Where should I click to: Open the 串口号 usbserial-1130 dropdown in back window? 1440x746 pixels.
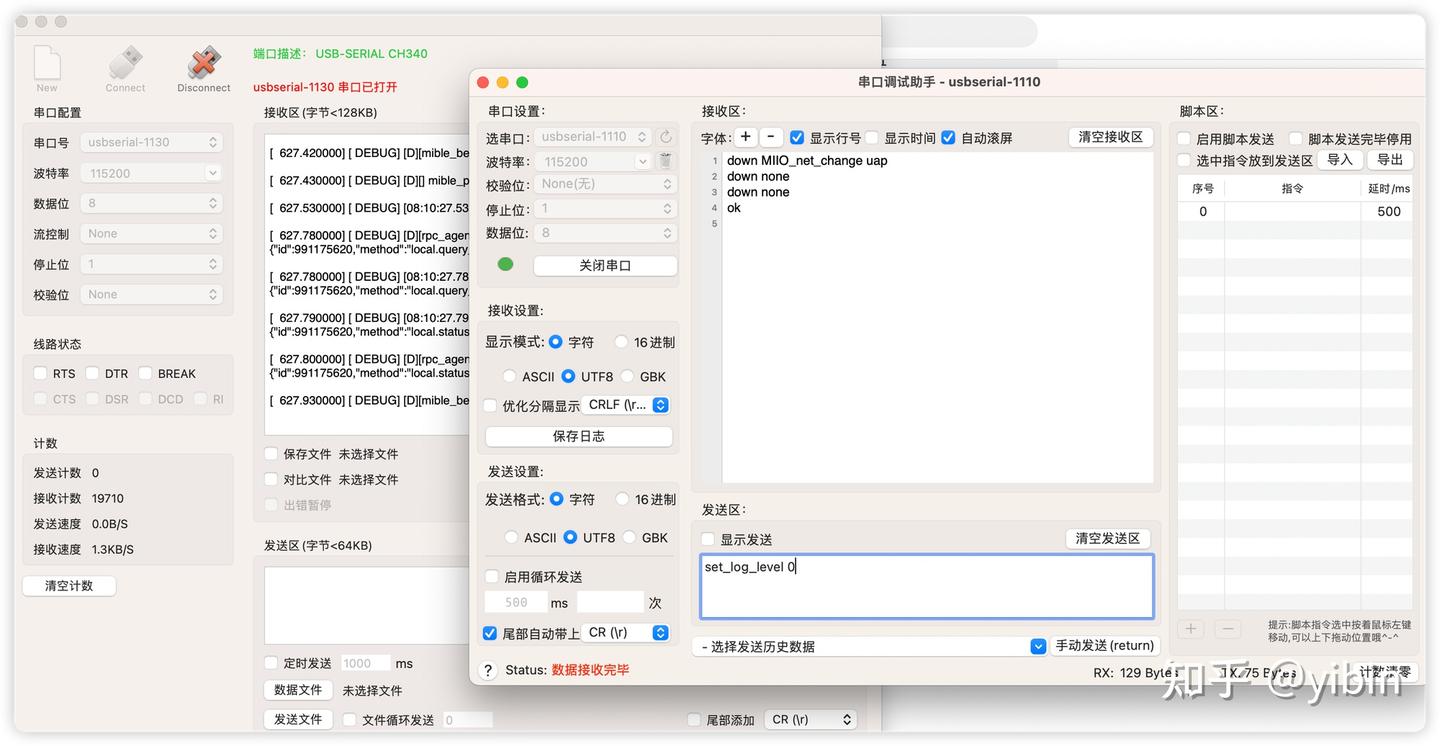point(152,142)
